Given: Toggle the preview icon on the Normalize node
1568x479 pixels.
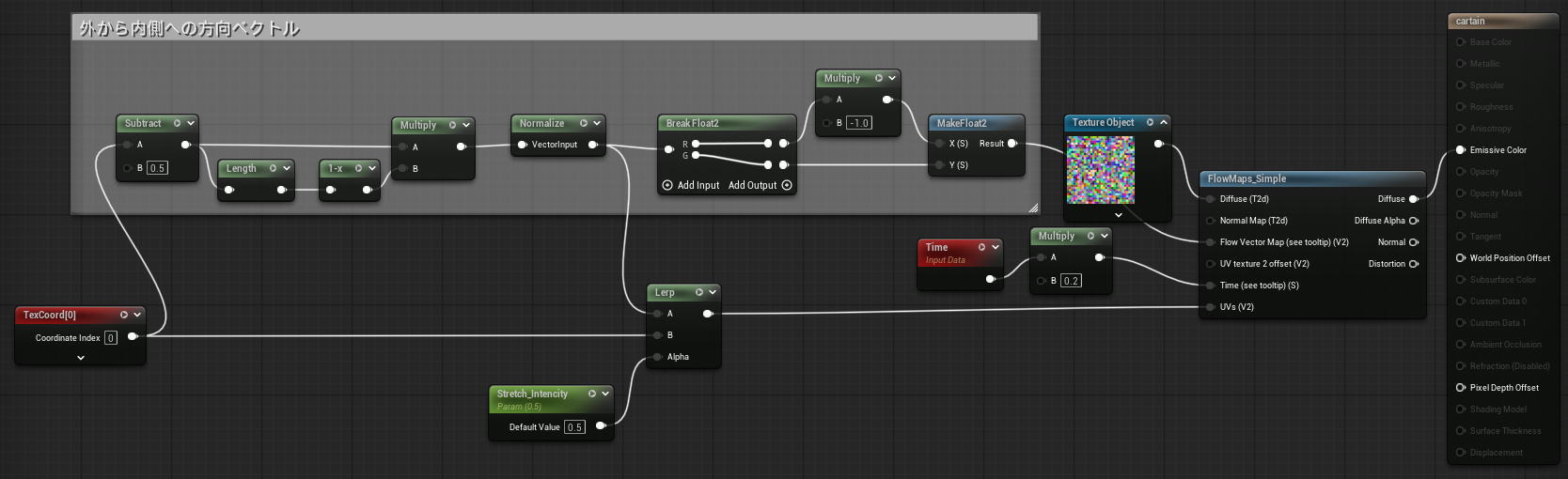Looking at the screenshot, I should (583, 123).
